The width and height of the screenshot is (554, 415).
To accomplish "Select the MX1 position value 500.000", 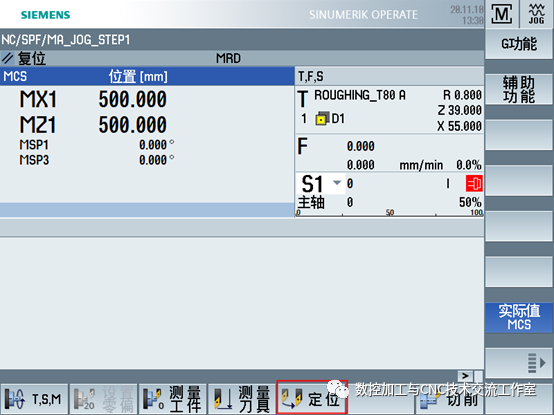I will tap(132, 99).
